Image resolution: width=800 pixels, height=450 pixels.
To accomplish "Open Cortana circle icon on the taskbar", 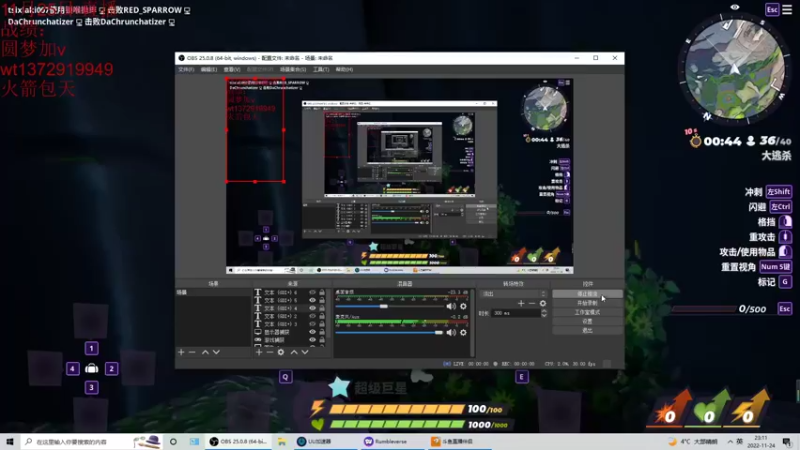I will pos(173,441).
